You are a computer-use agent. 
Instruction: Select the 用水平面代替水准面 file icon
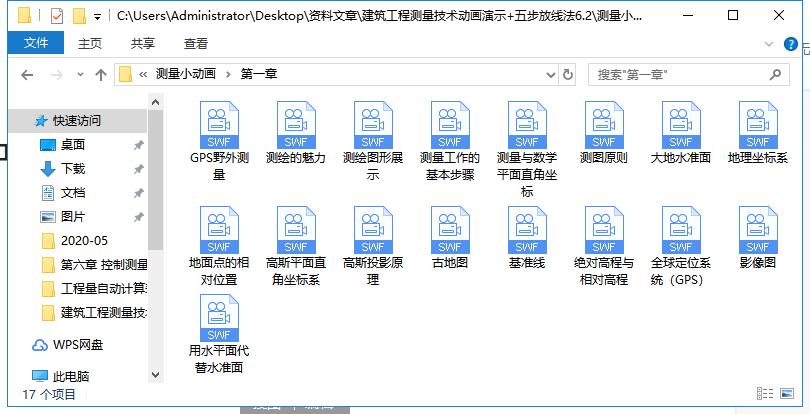(219, 318)
